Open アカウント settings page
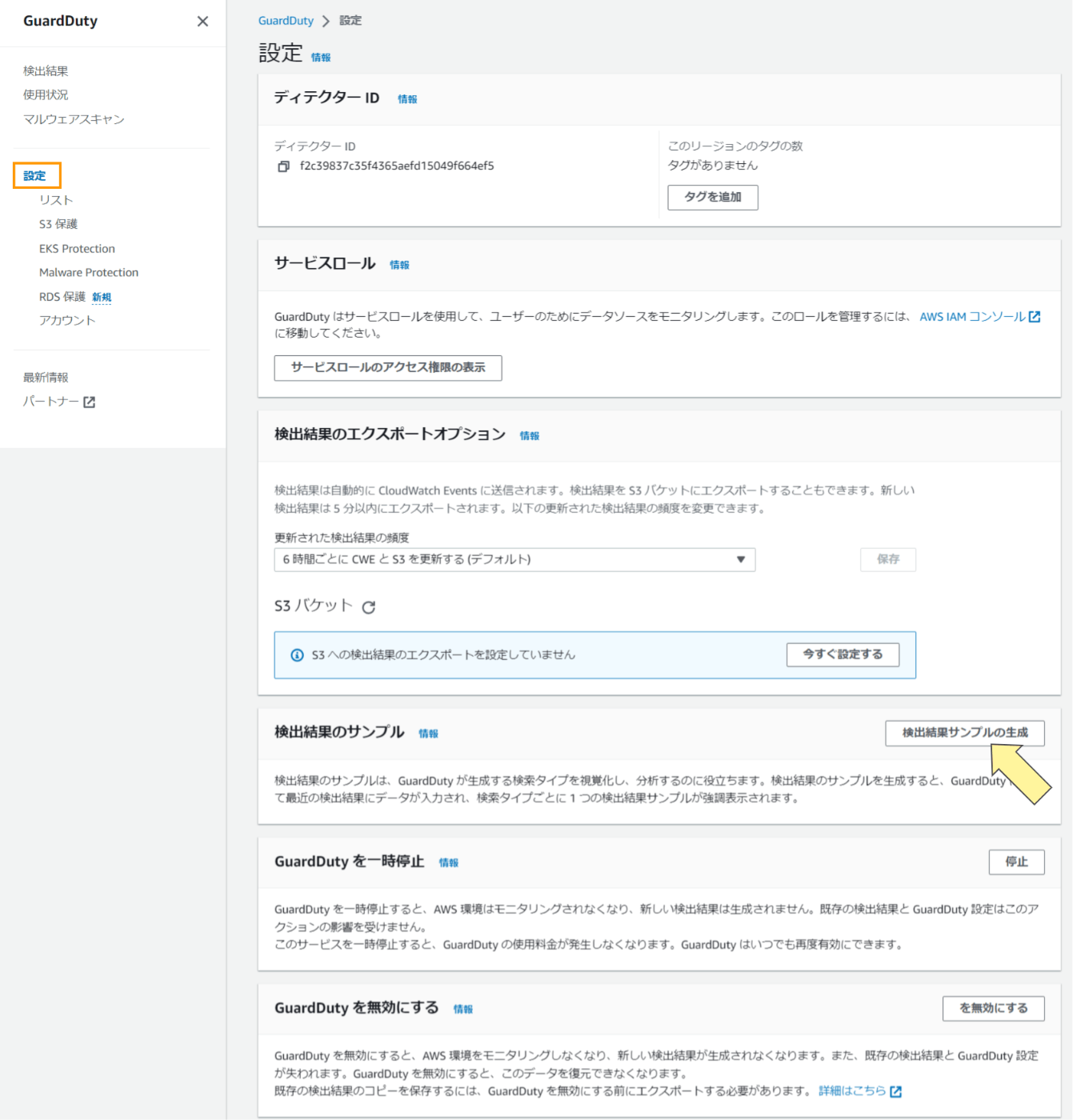 pos(67,320)
